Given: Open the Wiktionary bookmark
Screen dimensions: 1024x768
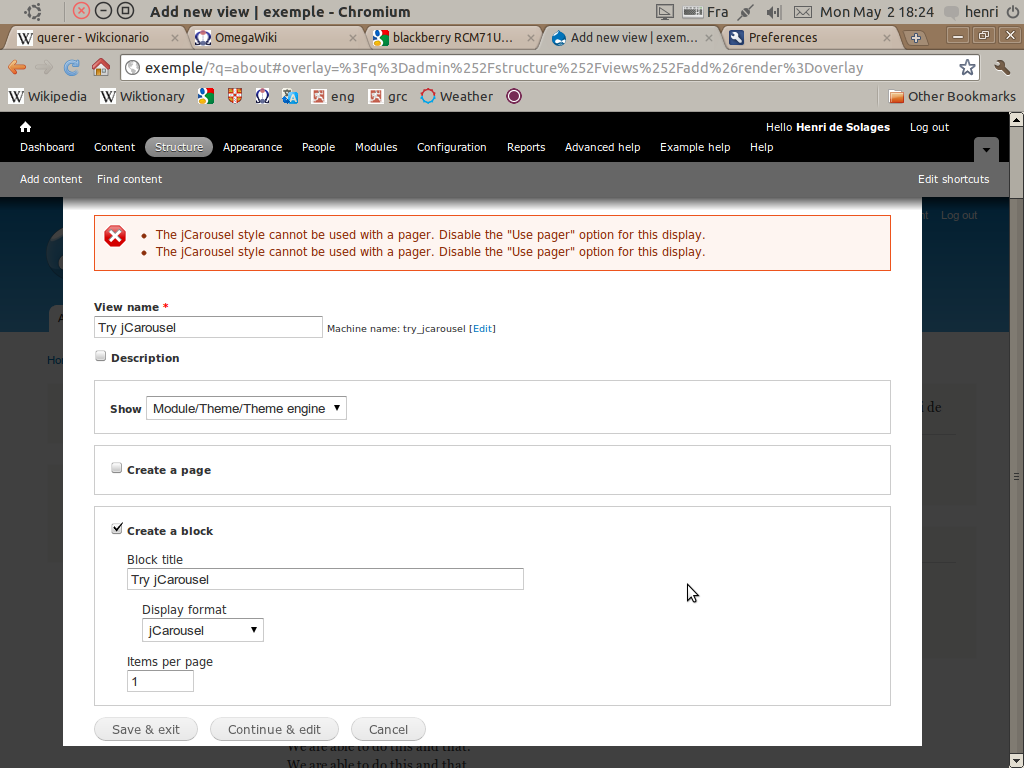Looking at the screenshot, I should [x=142, y=97].
